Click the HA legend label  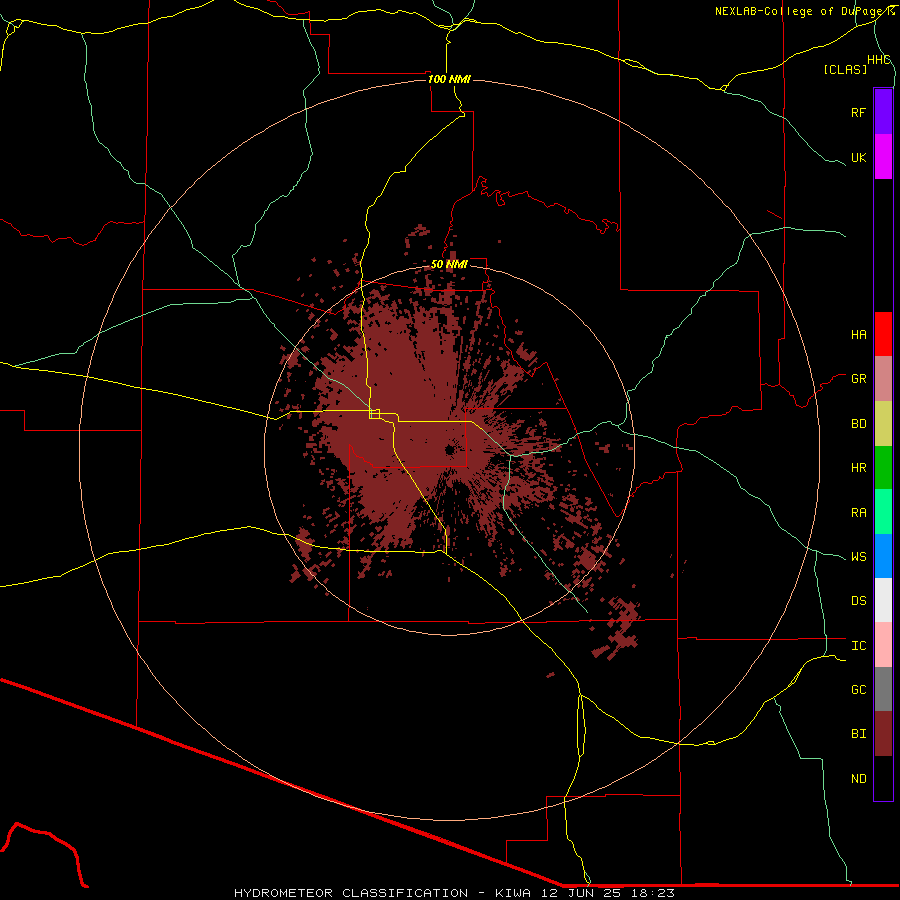point(858,334)
